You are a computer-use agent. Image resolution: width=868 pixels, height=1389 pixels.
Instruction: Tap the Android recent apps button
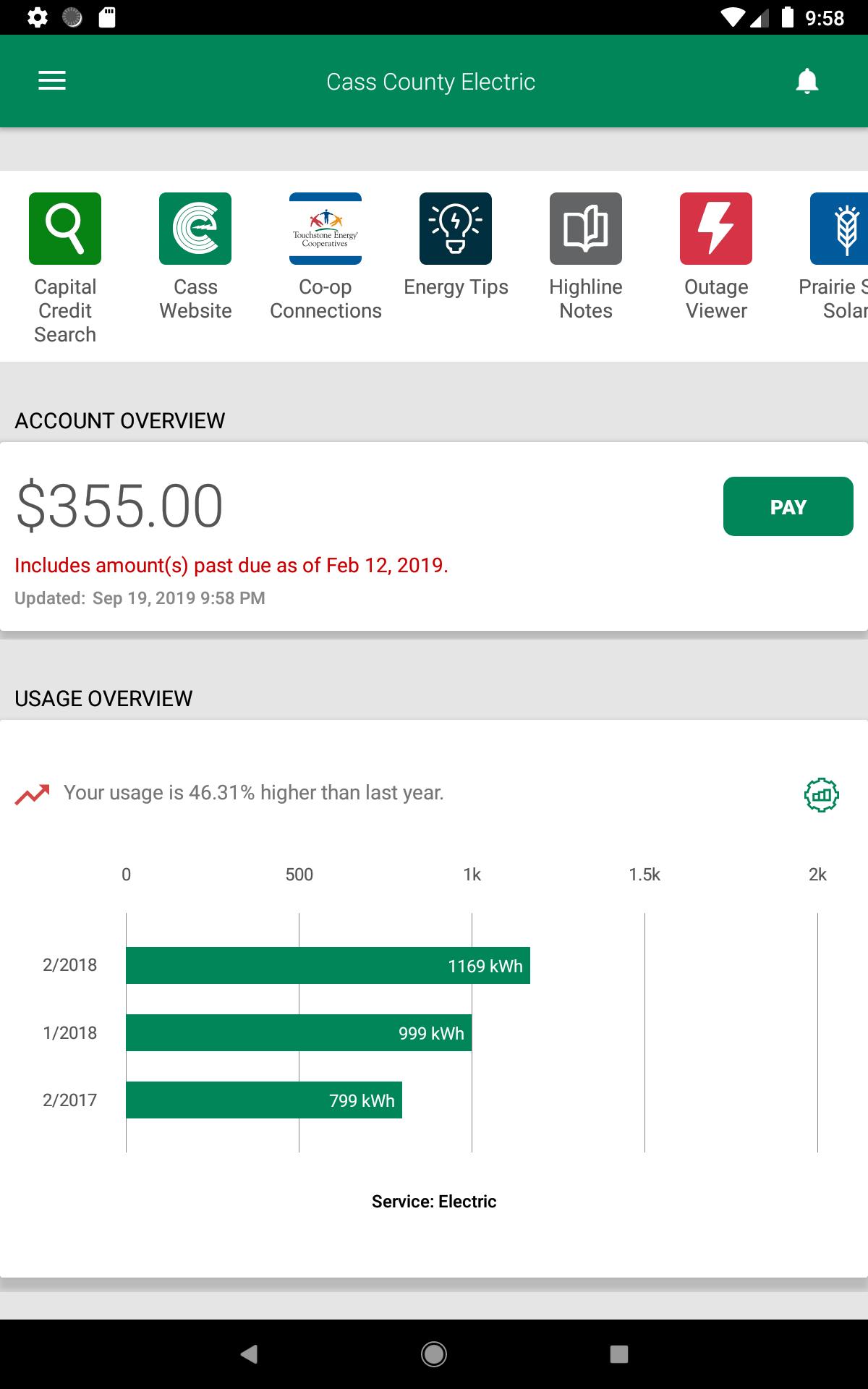(x=619, y=1354)
